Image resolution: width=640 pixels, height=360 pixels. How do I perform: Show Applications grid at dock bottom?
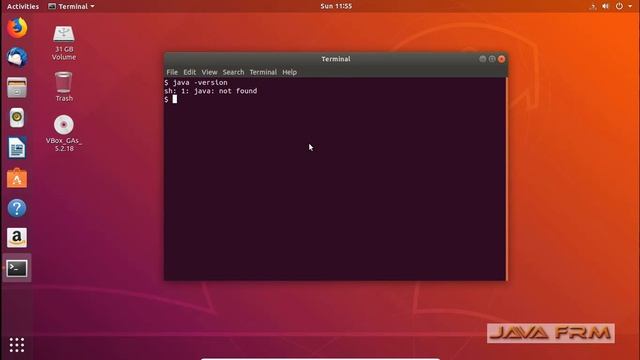click(17, 345)
